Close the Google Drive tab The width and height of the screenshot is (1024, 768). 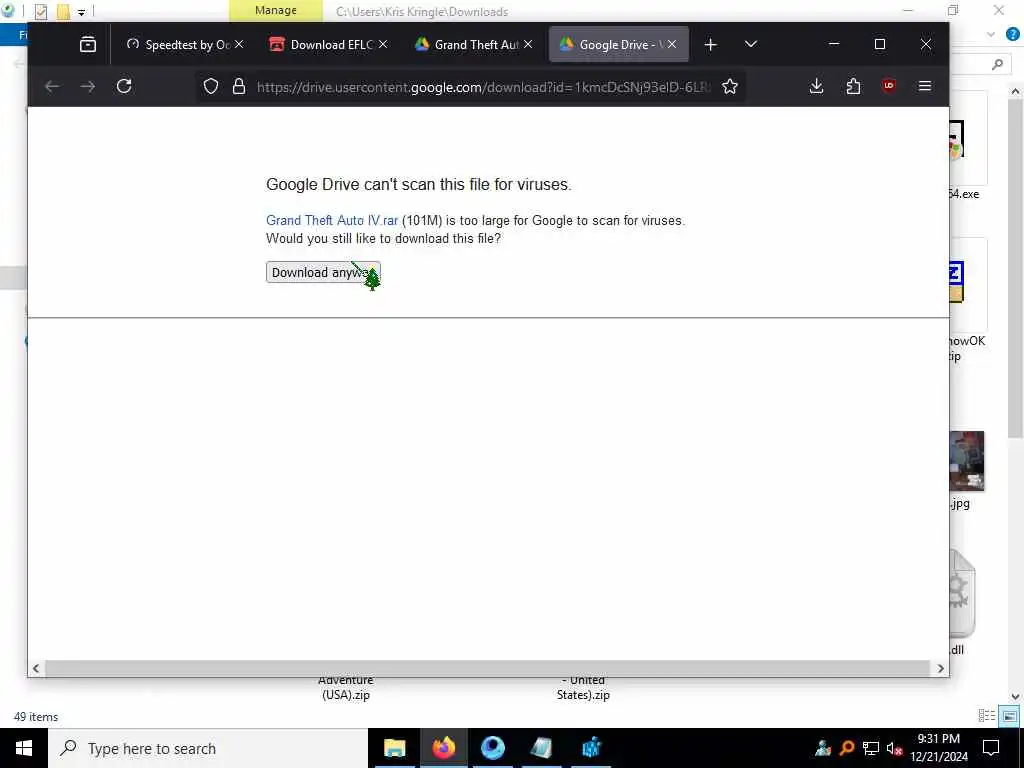(672, 44)
